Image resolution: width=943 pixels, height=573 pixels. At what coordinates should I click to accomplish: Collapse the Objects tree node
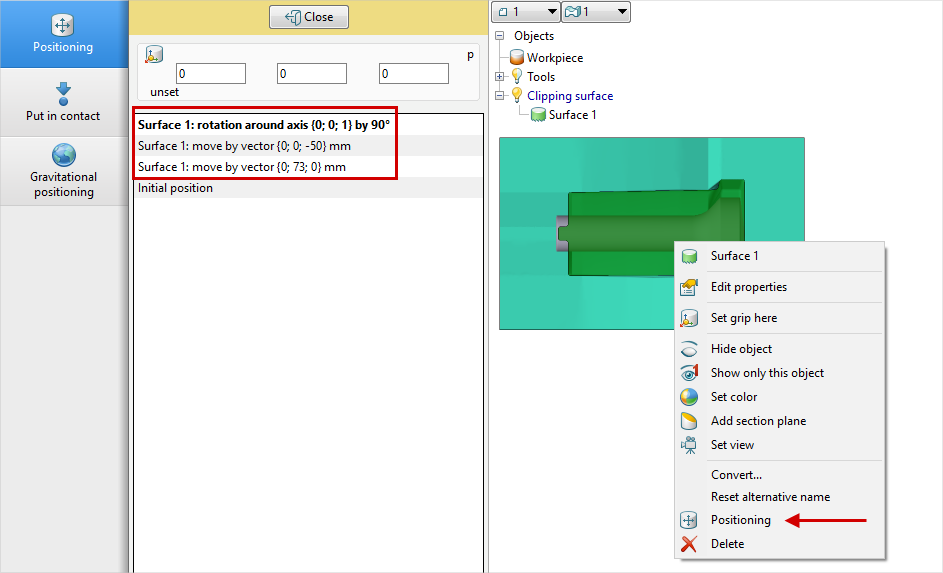pyautogui.click(x=500, y=36)
